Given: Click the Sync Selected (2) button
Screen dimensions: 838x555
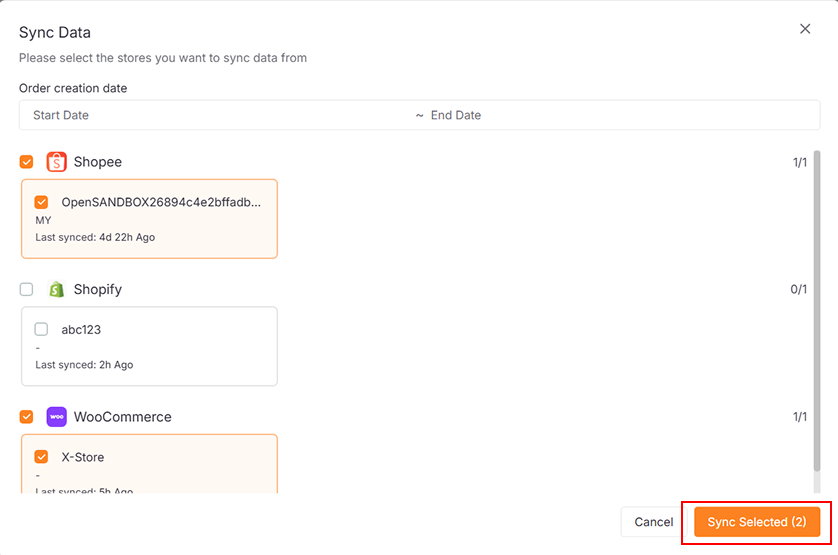Looking at the screenshot, I should click(x=756, y=522).
